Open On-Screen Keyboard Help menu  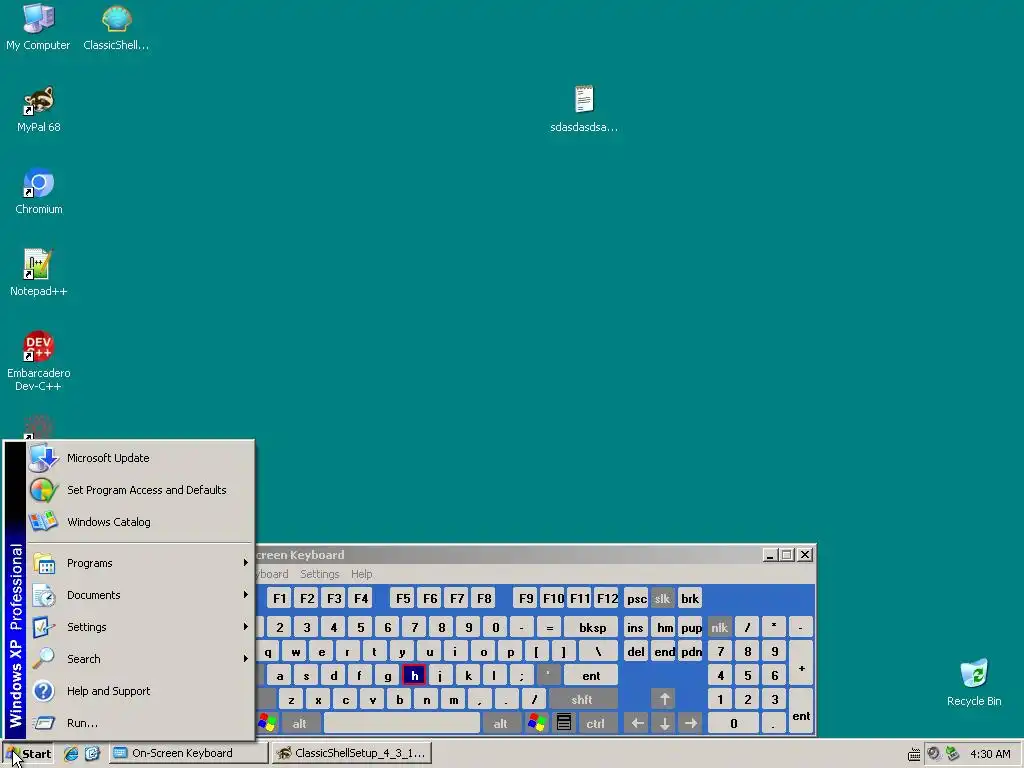(x=362, y=574)
